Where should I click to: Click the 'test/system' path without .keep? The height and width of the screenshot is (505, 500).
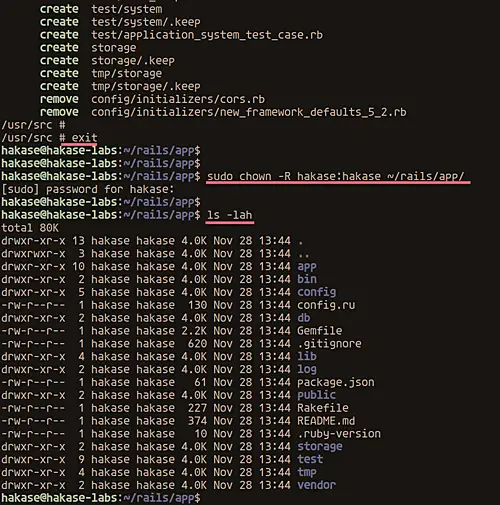click(x=127, y=9)
